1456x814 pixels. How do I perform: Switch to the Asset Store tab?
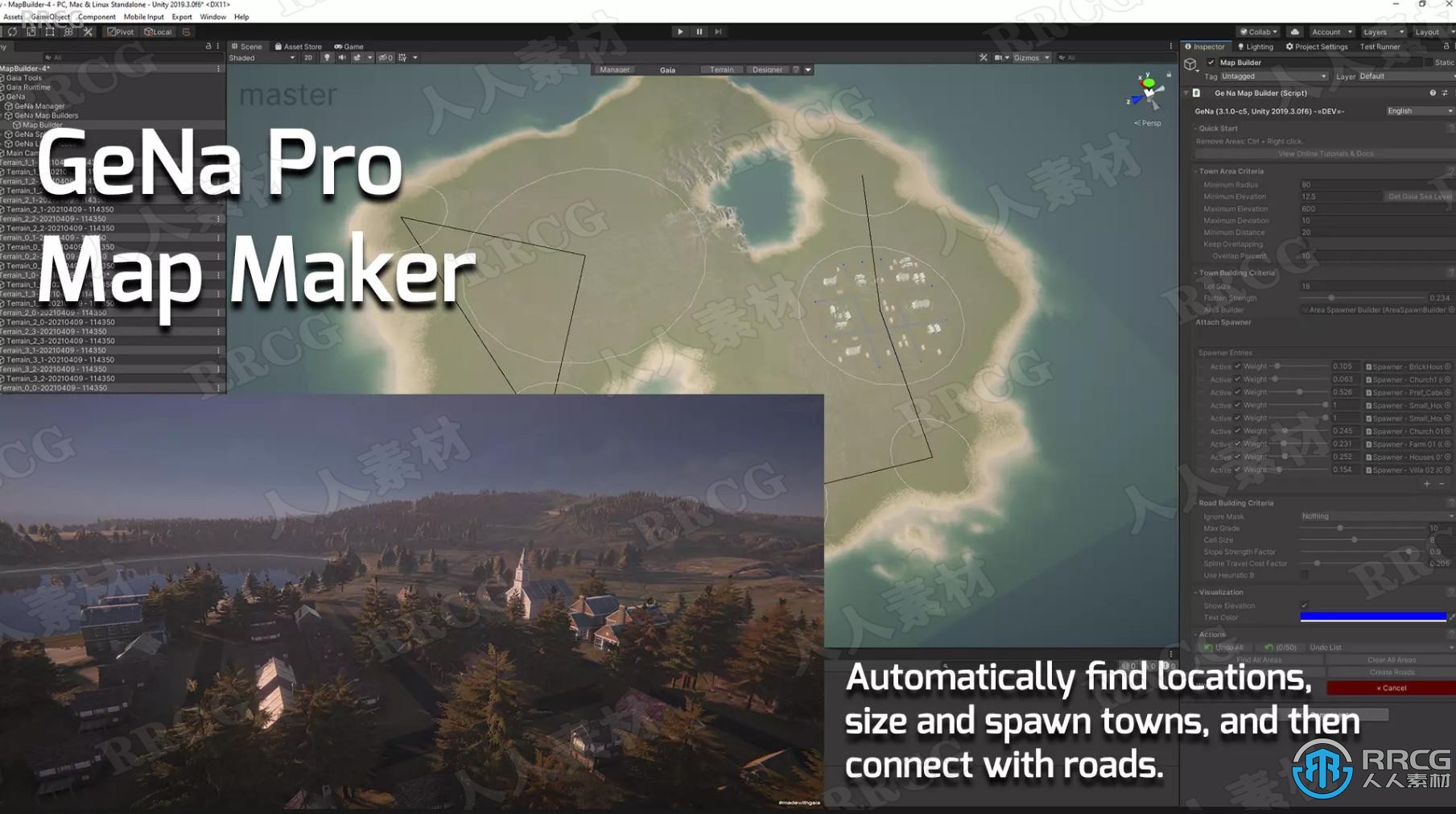[298, 47]
